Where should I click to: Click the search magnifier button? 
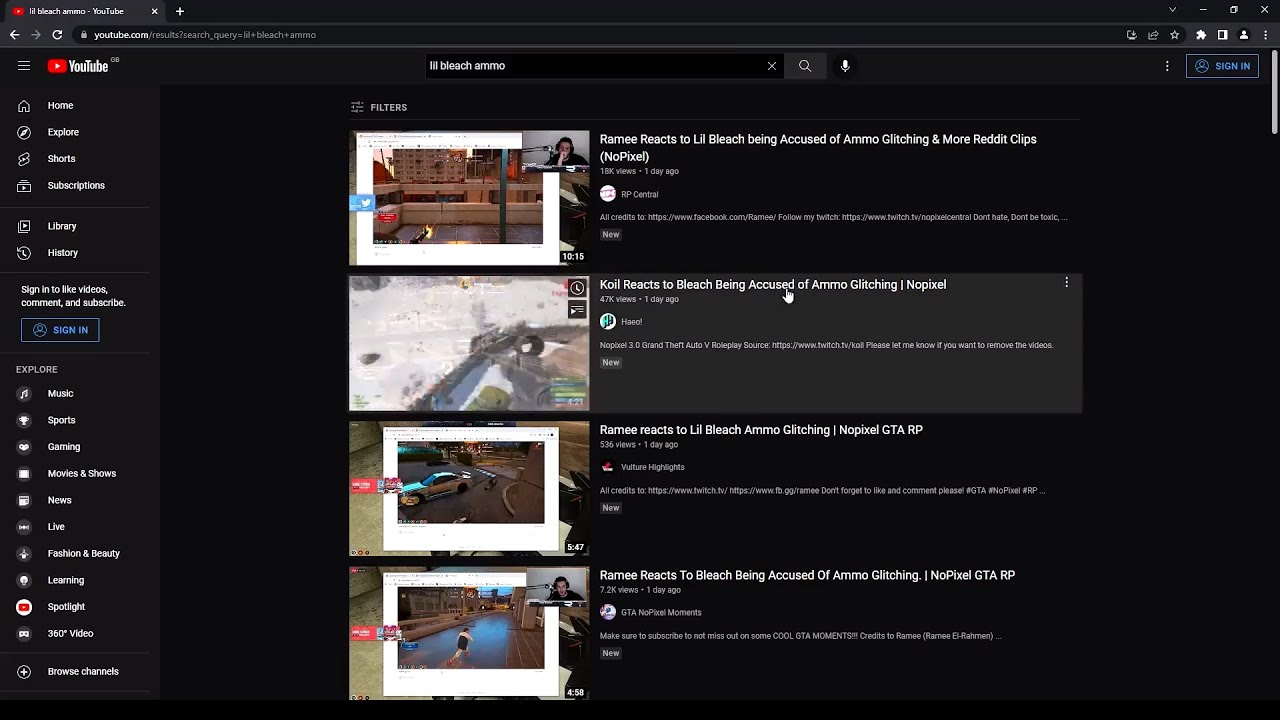pyautogui.click(x=805, y=66)
